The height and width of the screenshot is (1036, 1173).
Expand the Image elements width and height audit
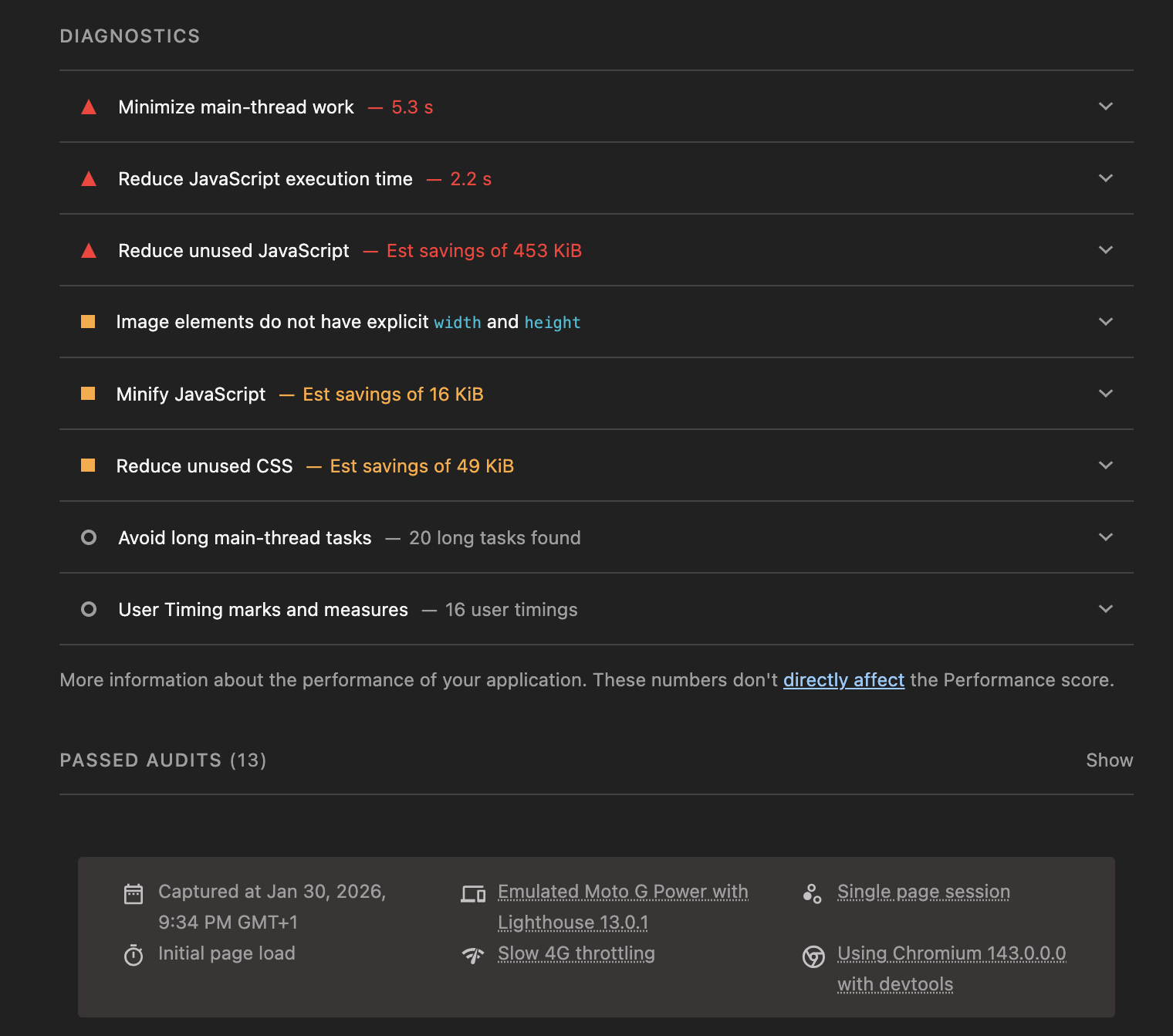click(x=1105, y=322)
